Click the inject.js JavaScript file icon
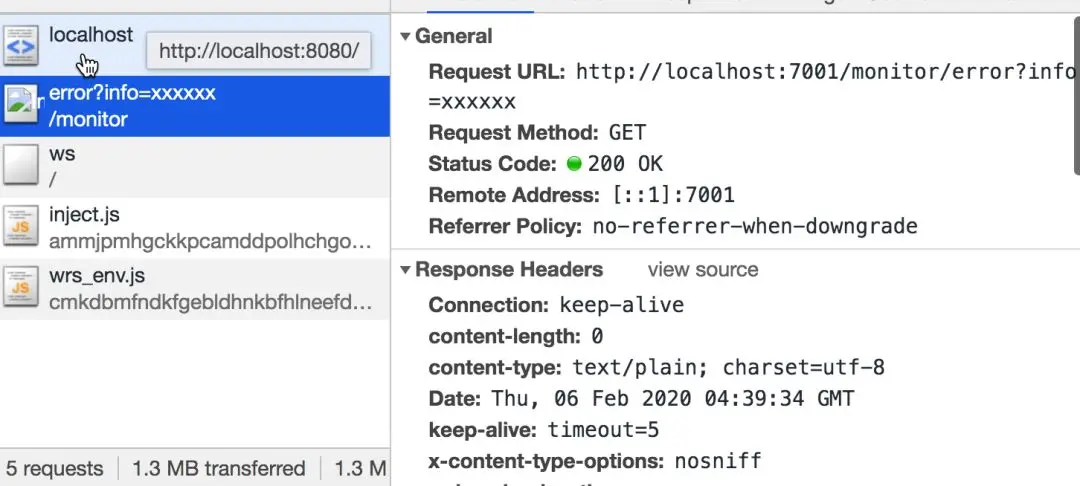Screen dimensions: 1080x486 pos(21,226)
